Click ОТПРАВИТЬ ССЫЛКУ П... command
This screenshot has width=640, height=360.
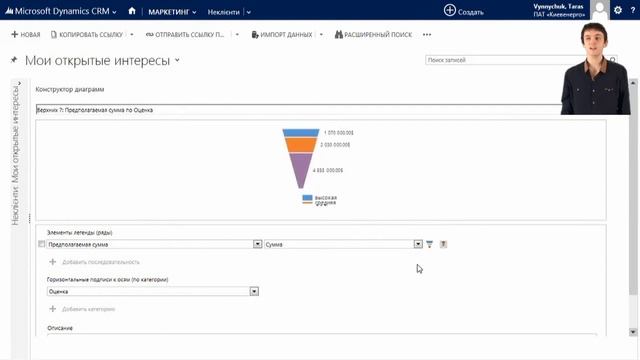coord(185,35)
